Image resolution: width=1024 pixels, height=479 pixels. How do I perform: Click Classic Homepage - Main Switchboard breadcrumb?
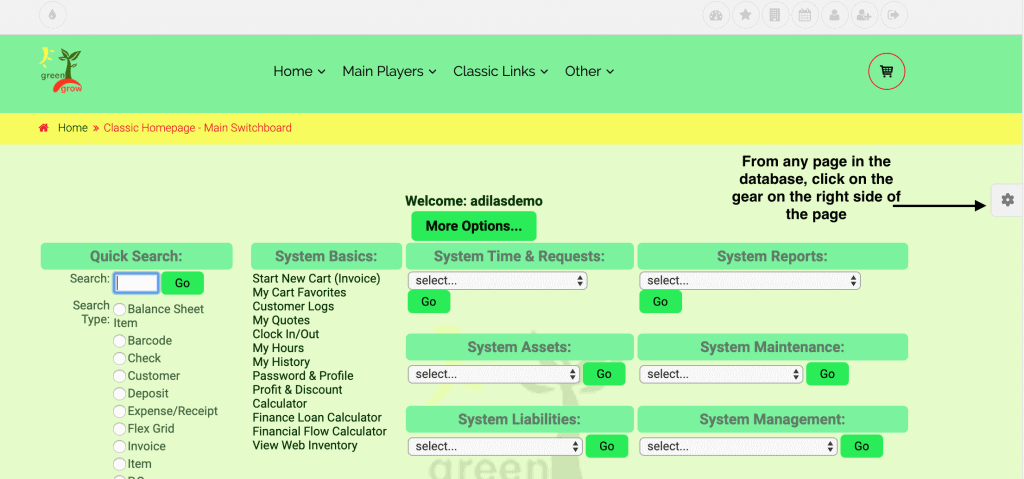pos(197,128)
